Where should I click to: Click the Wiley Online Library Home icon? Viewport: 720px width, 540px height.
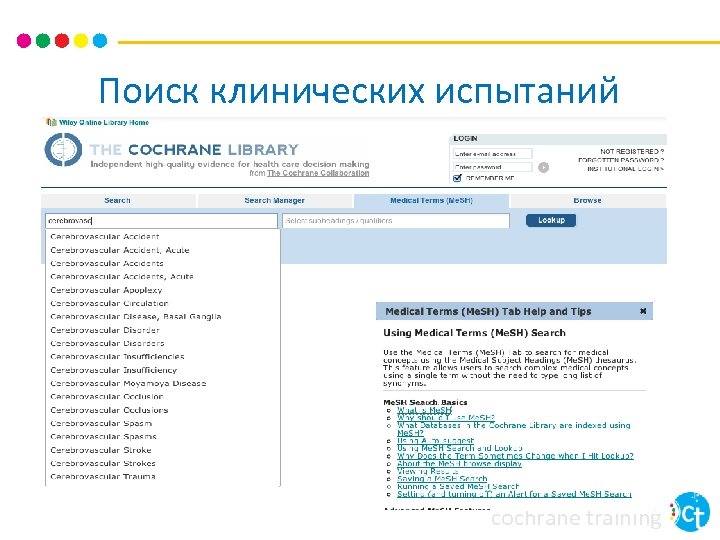(x=51, y=122)
